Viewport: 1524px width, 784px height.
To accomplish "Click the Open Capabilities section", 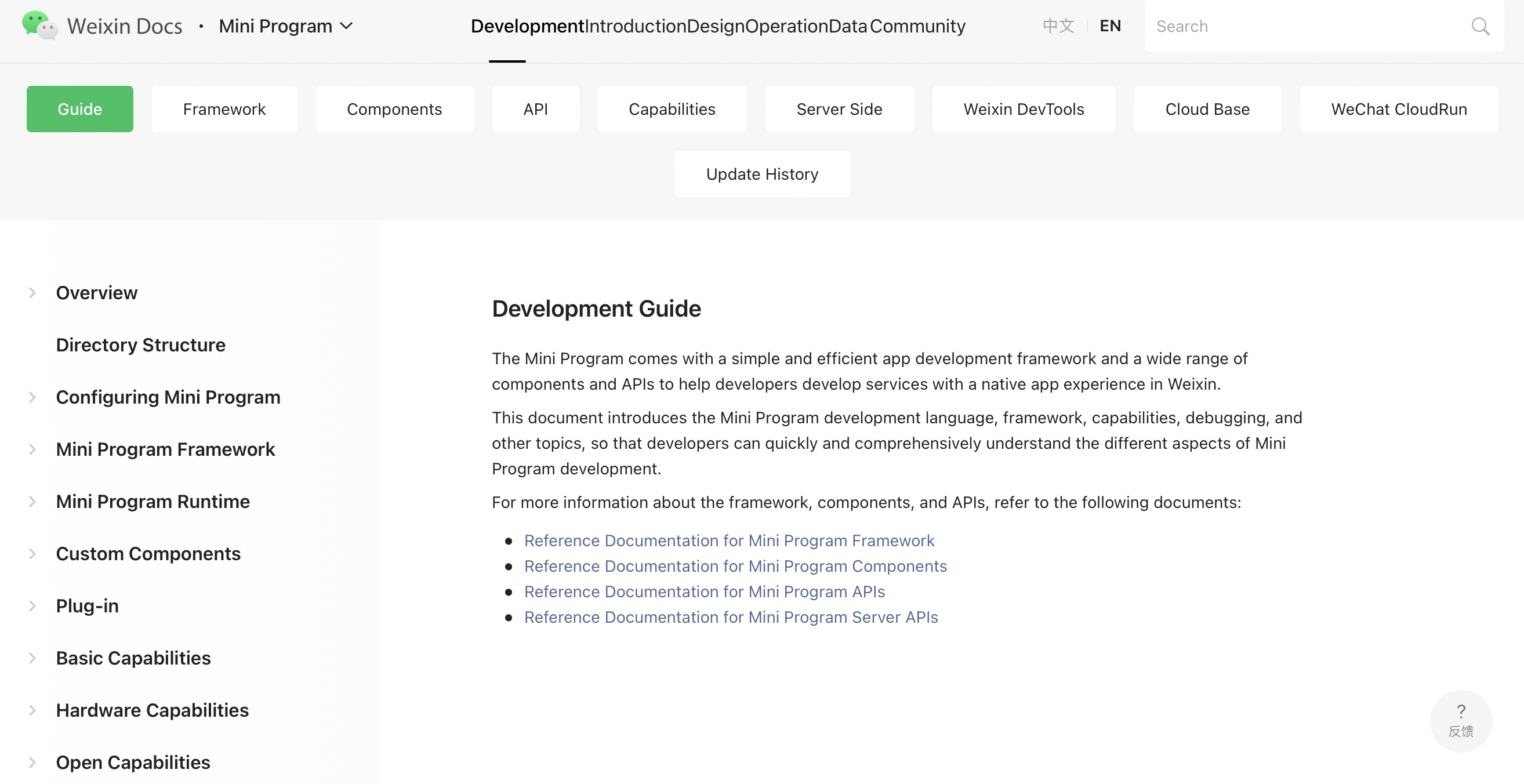I will click(133, 761).
